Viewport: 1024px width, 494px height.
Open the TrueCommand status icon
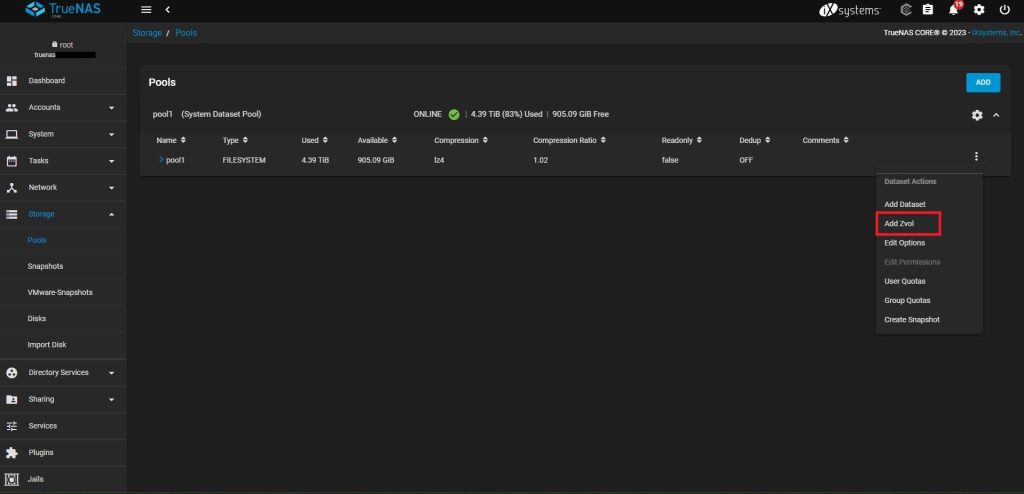(906, 10)
